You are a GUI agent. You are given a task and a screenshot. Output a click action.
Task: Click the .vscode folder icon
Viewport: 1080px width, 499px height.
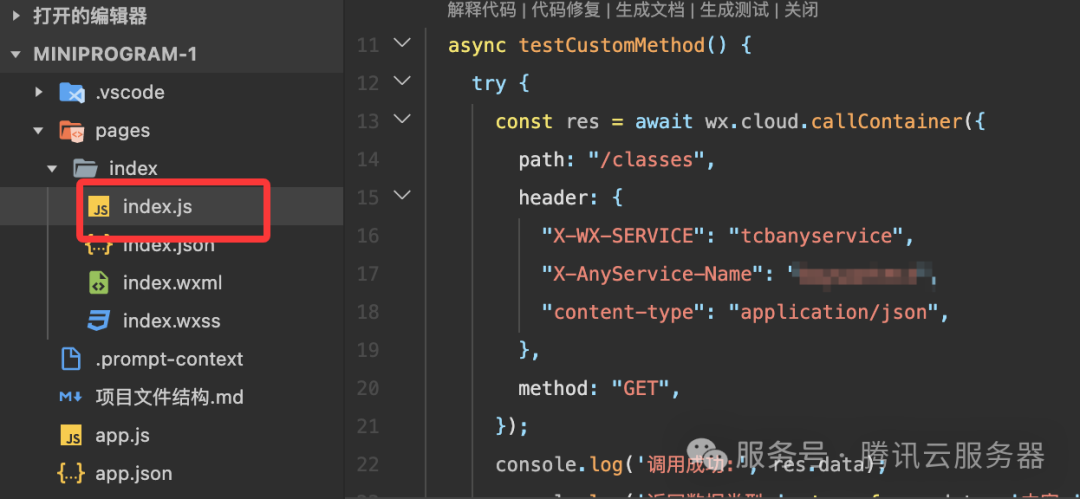click(72, 92)
